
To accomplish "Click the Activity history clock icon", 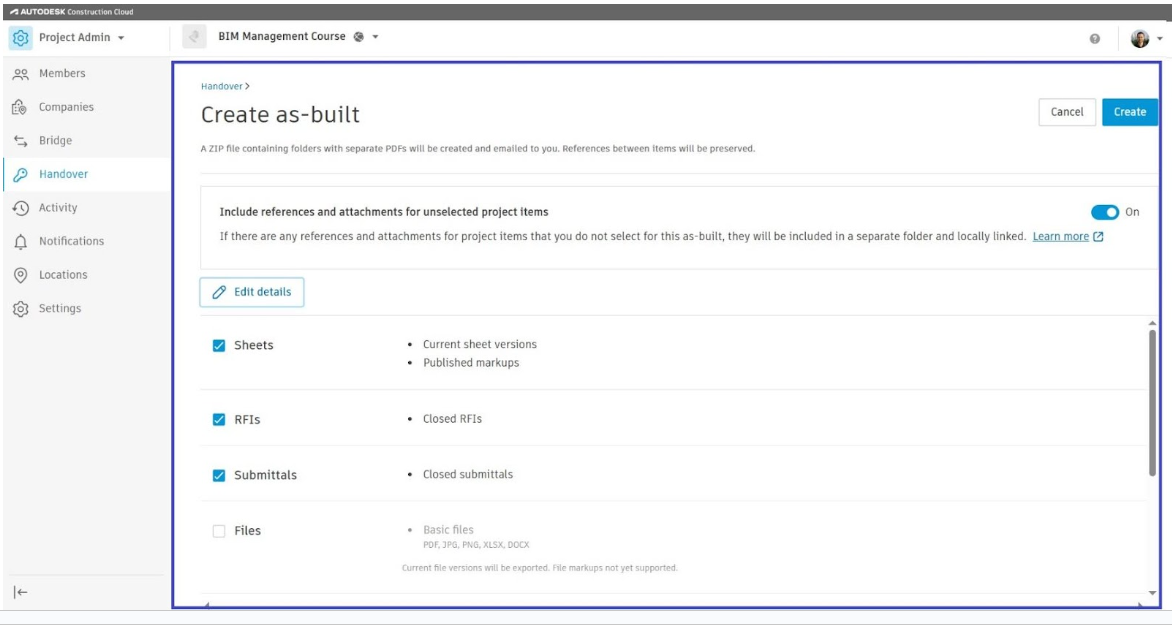I will 20,208.
